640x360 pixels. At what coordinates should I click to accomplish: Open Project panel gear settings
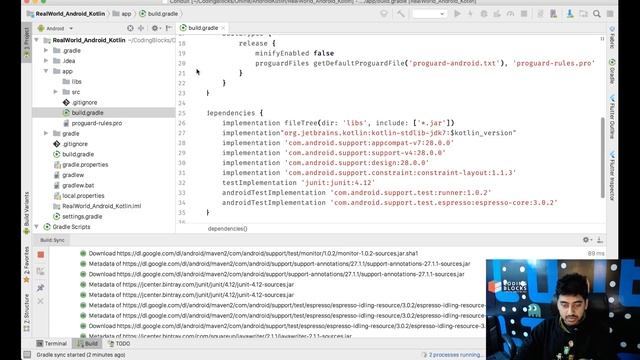pyautogui.click(x=155, y=28)
